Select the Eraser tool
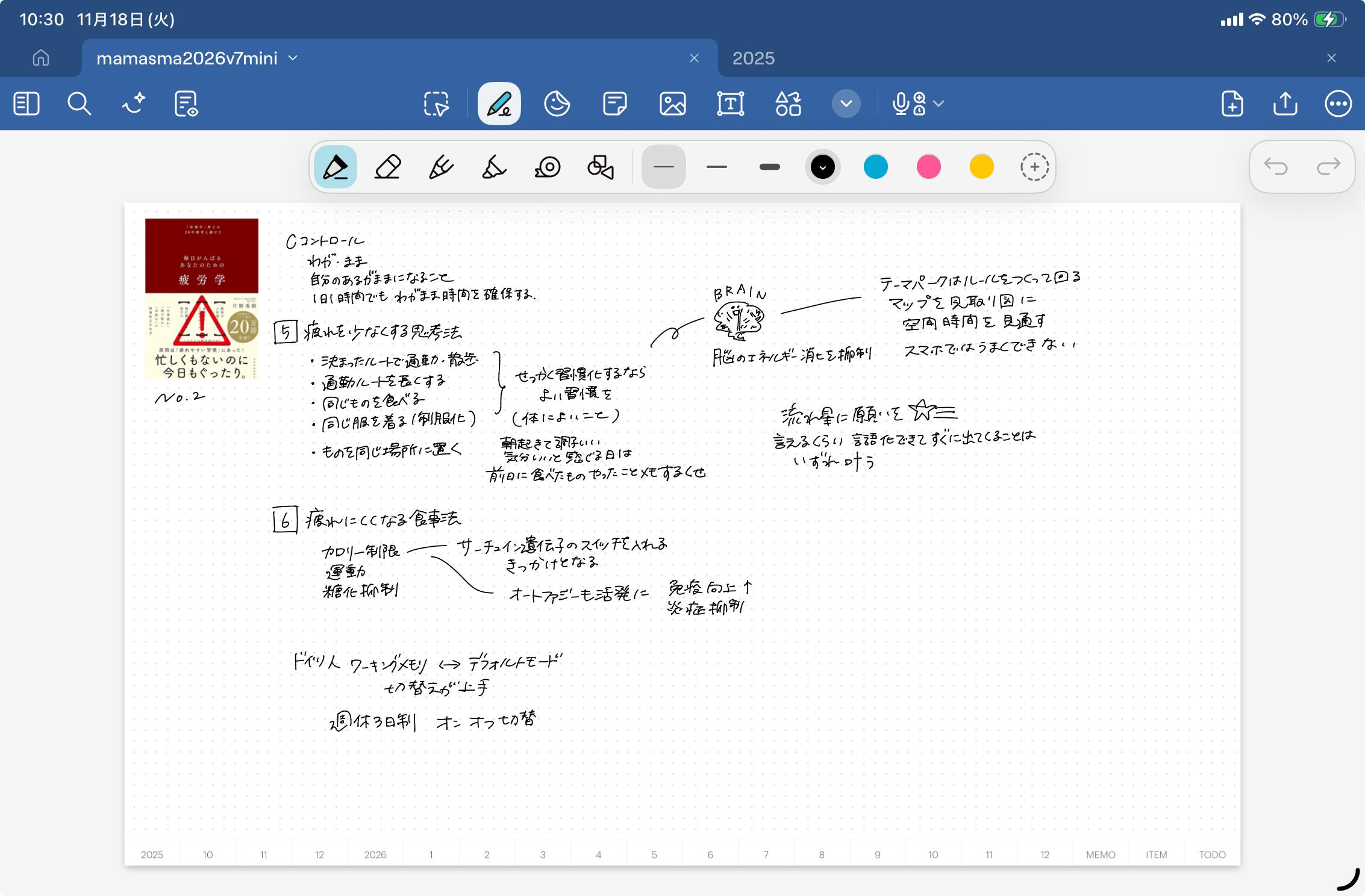The width and height of the screenshot is (1365, 896). [388, 167]
